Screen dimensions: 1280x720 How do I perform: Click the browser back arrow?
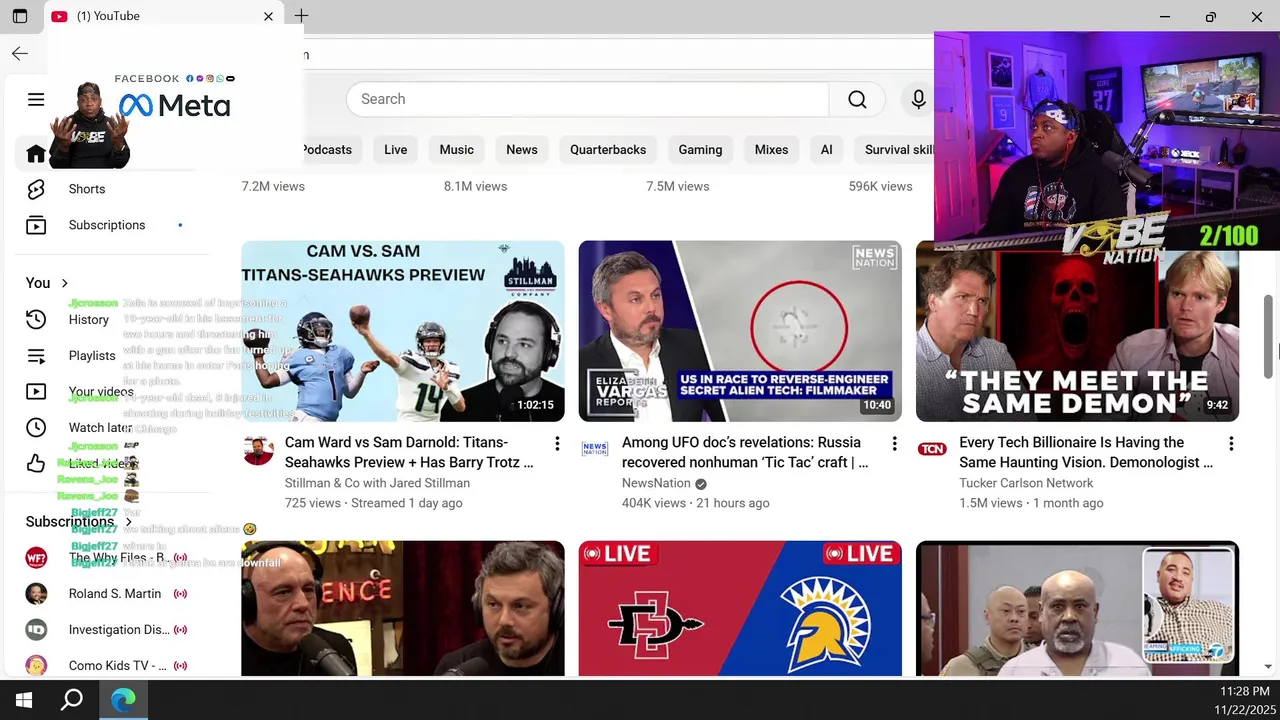[19, 54]
